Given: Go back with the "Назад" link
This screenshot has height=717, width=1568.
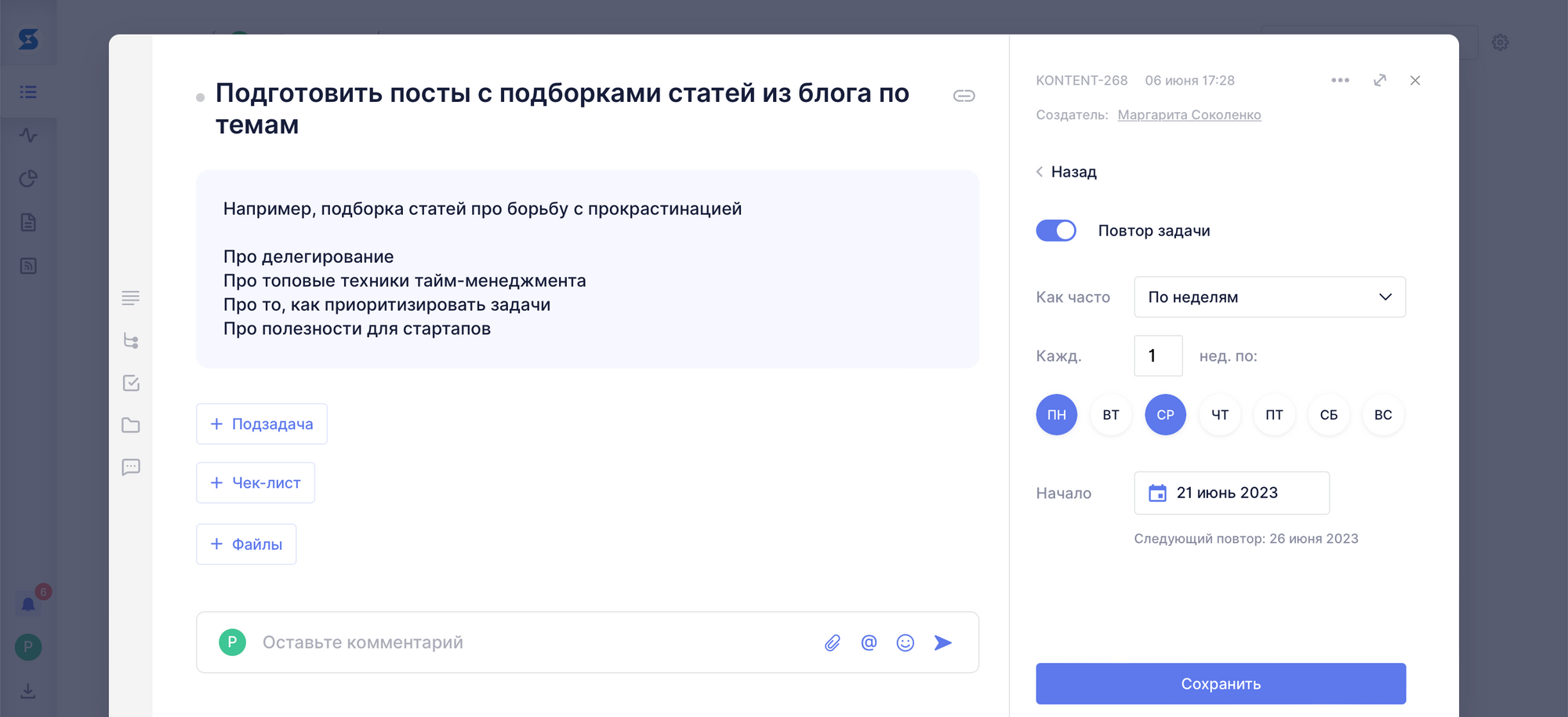Looking at the screenshot, I should (1066, 172).
